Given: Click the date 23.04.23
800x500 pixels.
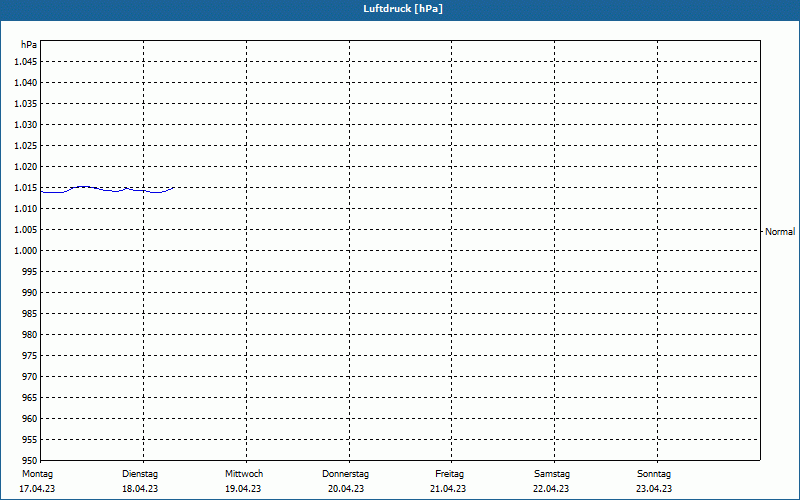Looking at the screenshot, I should [654, 489].
